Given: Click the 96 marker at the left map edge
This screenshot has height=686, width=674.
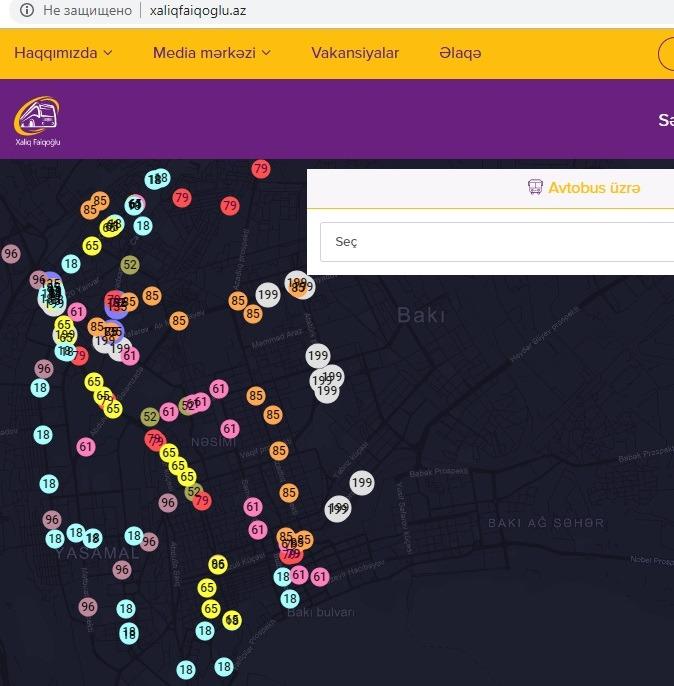Looking at the screenshot, I should coord(11,254).
